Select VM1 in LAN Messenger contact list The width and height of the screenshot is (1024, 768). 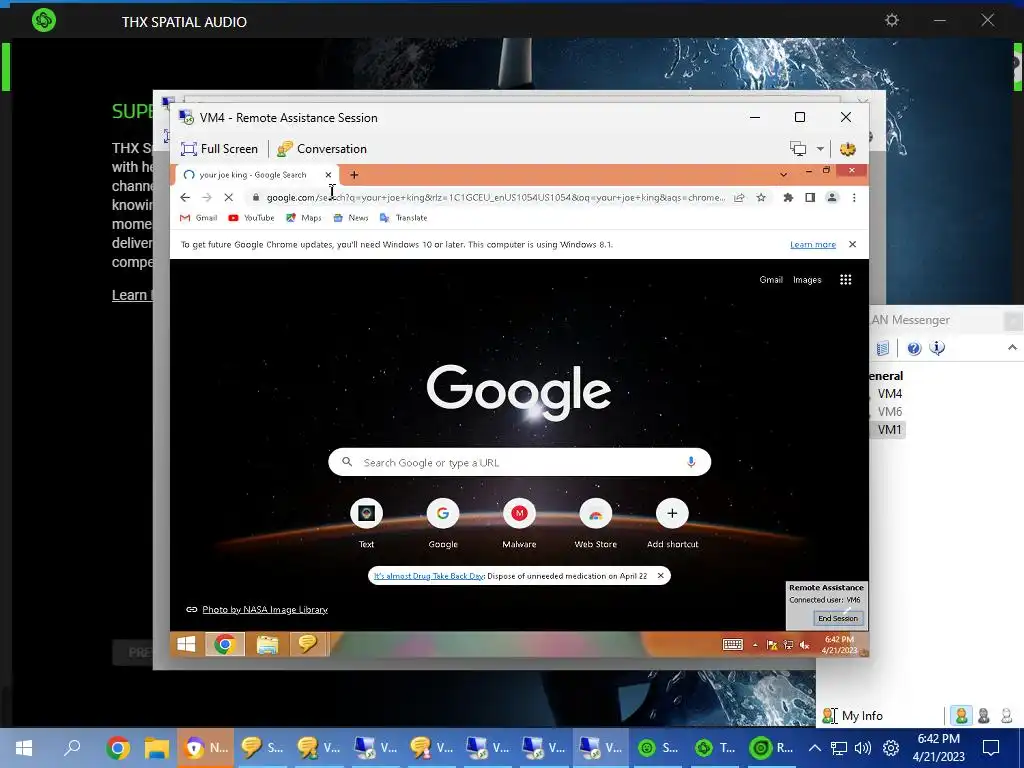point(889,430)
